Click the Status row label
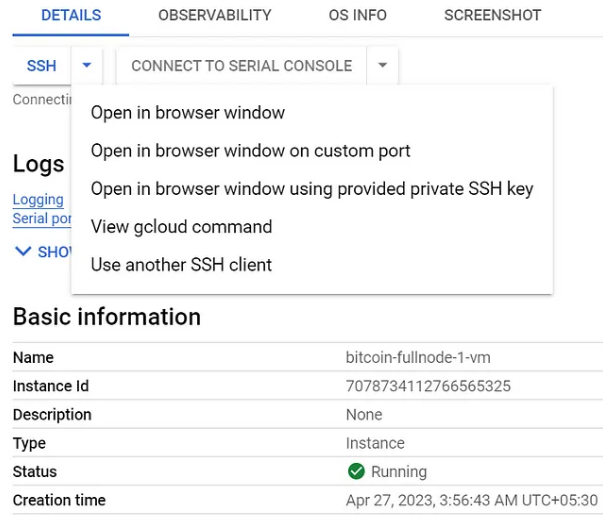The height and width of the screenshot is (520, 603). coord(35,472)
